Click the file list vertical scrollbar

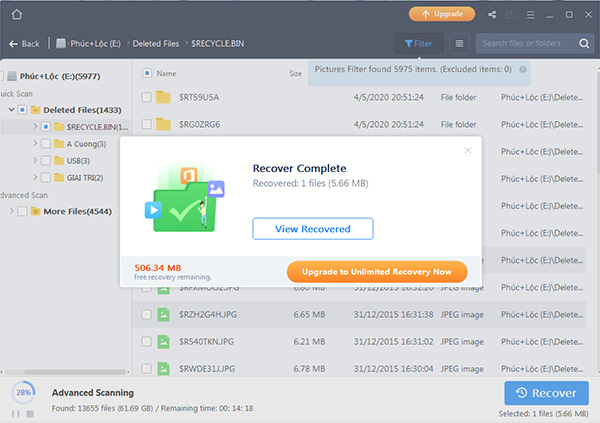[x=598, y=121]
